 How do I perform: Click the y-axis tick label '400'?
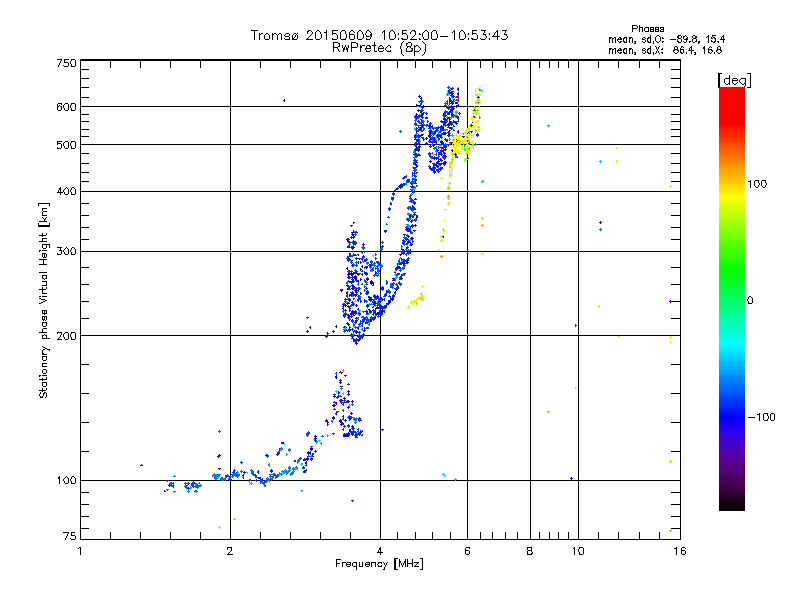[x=66, y=191]
